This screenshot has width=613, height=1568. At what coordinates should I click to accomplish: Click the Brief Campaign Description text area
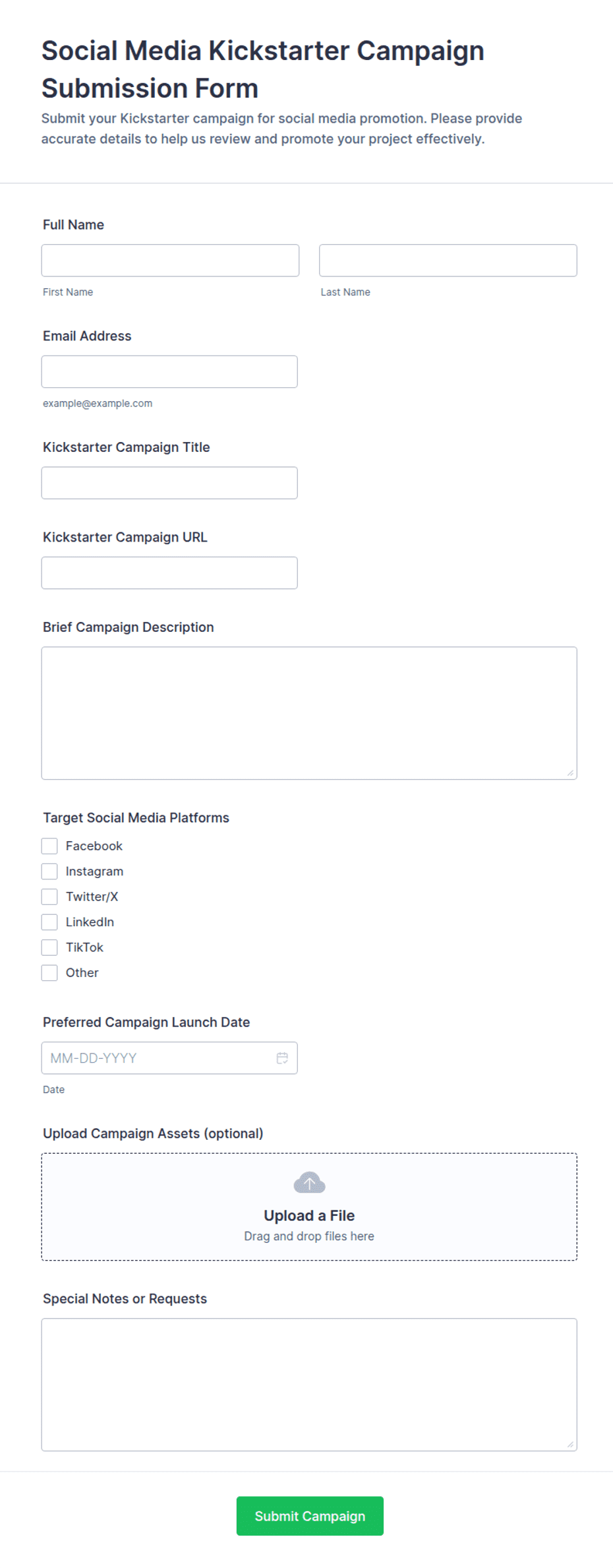point(309,713)
